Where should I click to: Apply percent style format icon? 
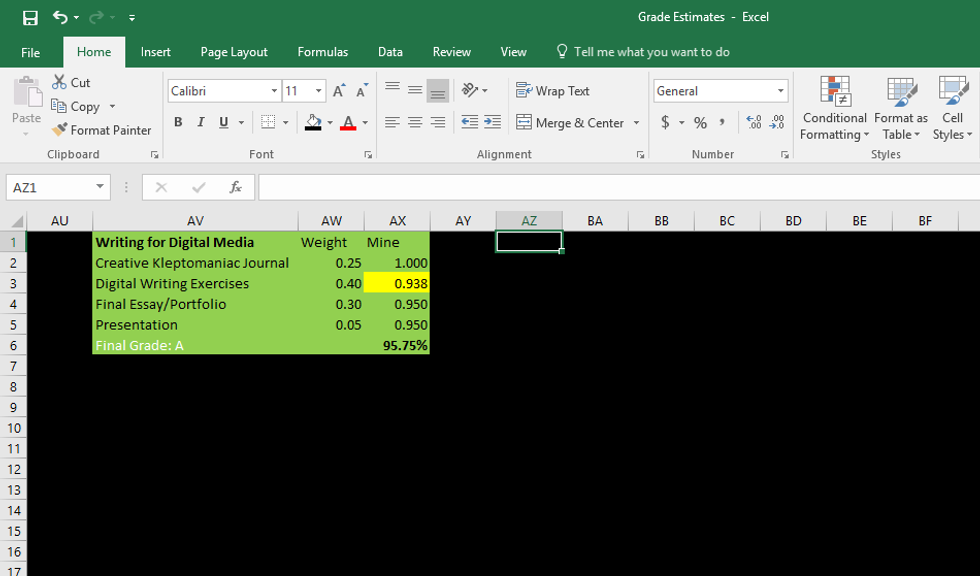coord(700,122)
